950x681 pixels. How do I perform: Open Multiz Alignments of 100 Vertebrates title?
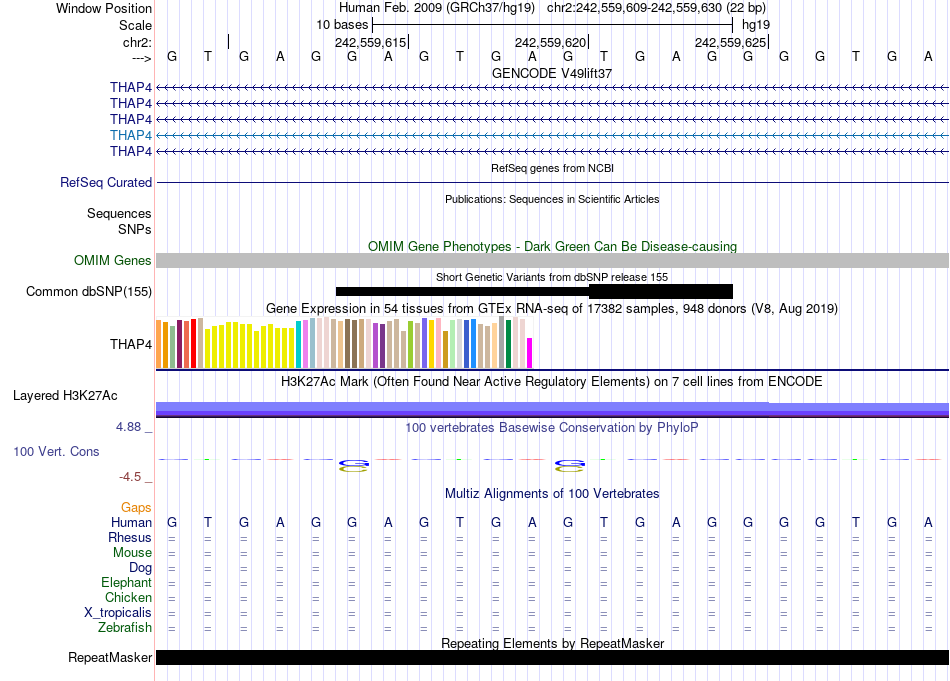[x=552, y=494]
